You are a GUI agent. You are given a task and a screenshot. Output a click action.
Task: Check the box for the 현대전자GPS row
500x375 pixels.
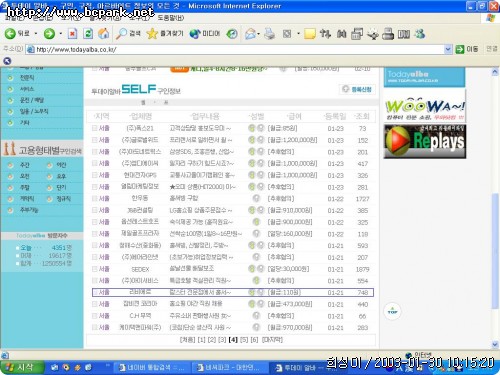[94, 175]
